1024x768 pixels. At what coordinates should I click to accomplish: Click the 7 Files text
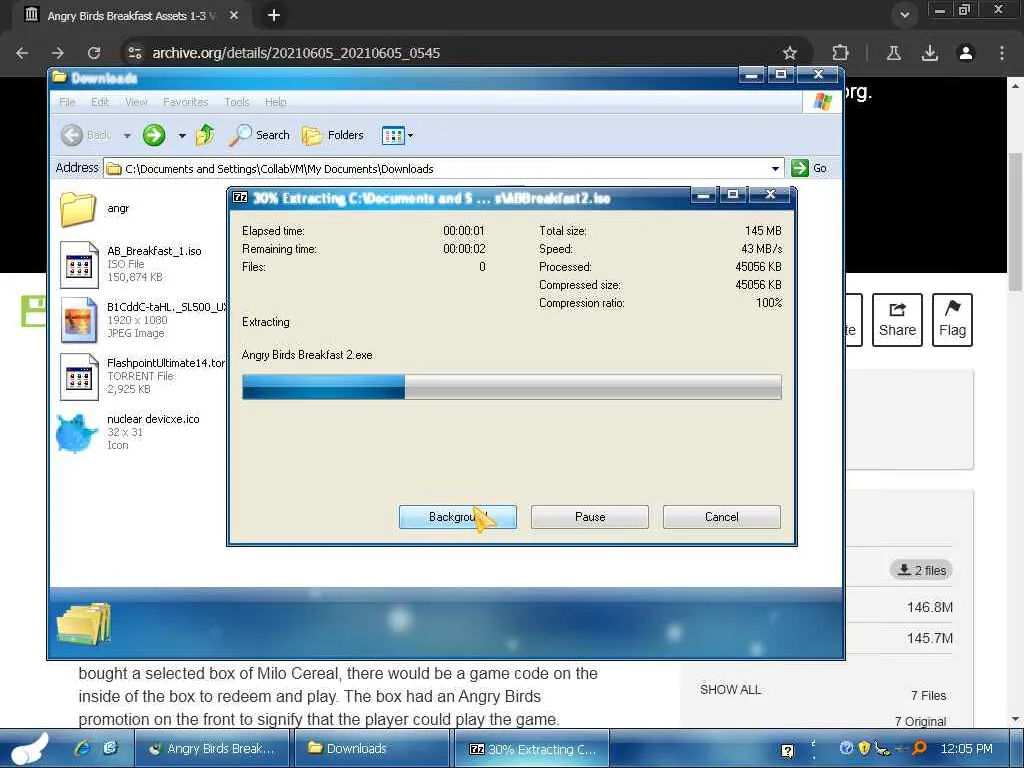click(928, 696)
